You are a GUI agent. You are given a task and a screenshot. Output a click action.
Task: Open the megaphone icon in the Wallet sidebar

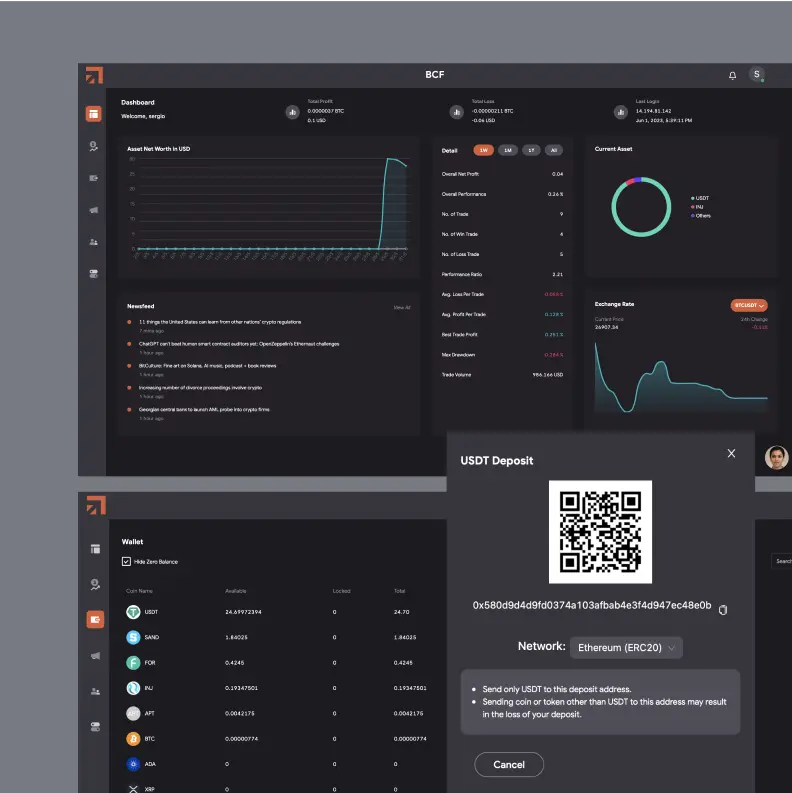coord(95,656)
